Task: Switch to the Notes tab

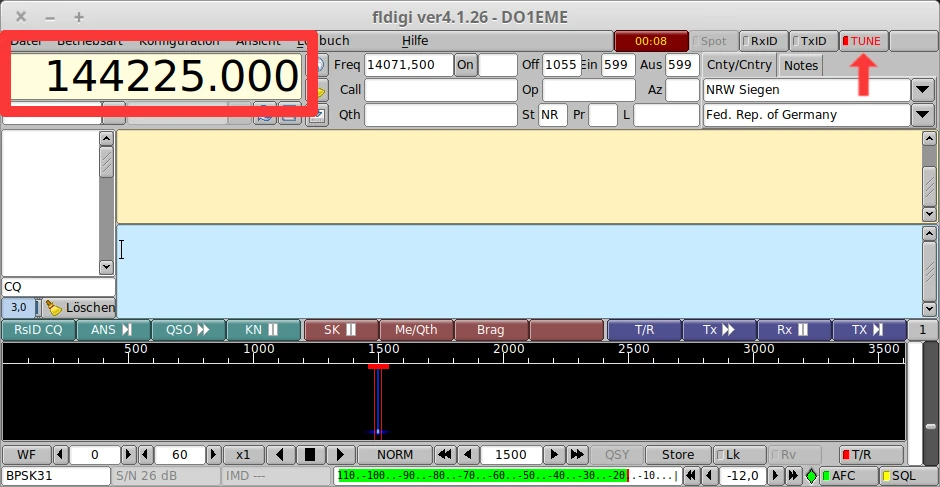Action: pos(800,65)
